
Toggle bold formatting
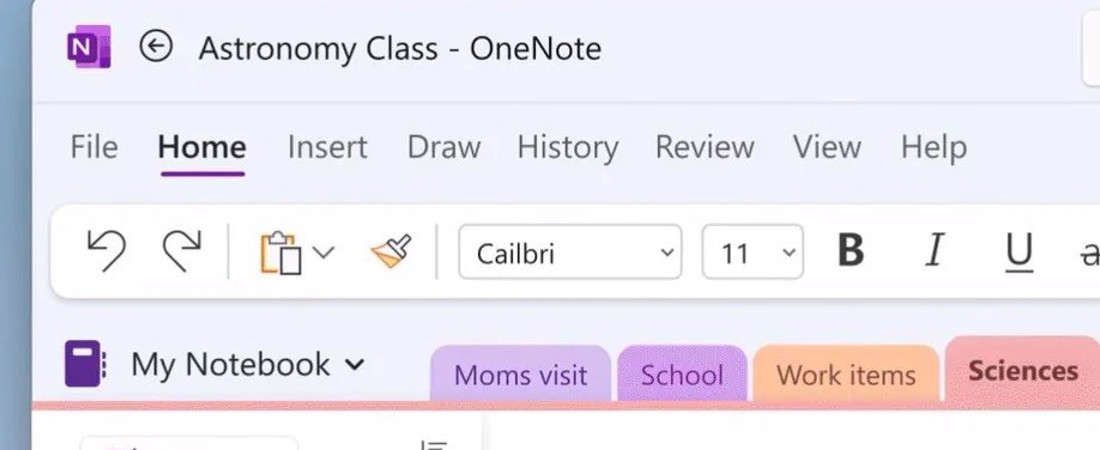click(x=850, y=251)
